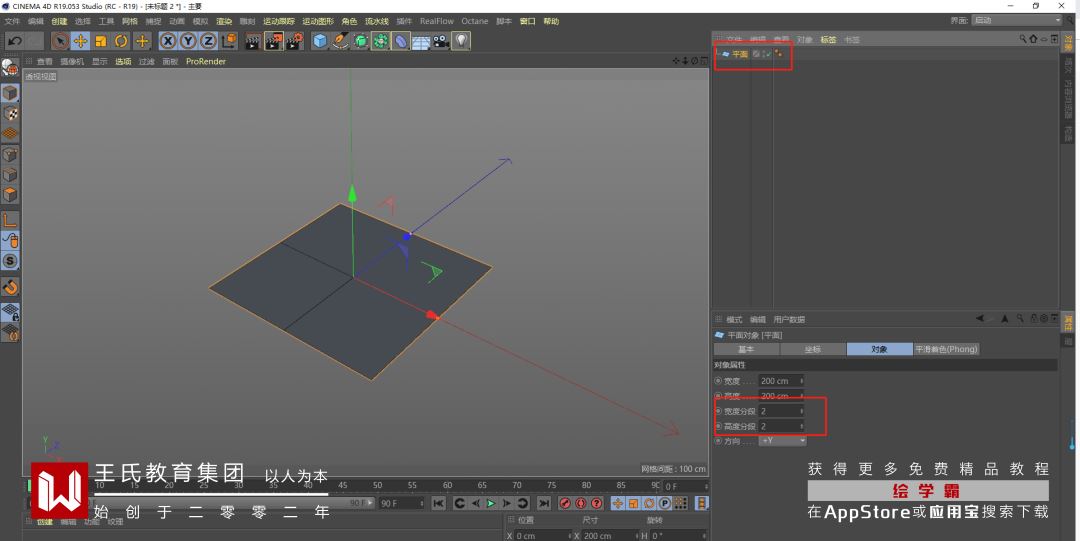
Task: Toggle the X axis lock
Action: pyautogui.click(x=167, y=41)
